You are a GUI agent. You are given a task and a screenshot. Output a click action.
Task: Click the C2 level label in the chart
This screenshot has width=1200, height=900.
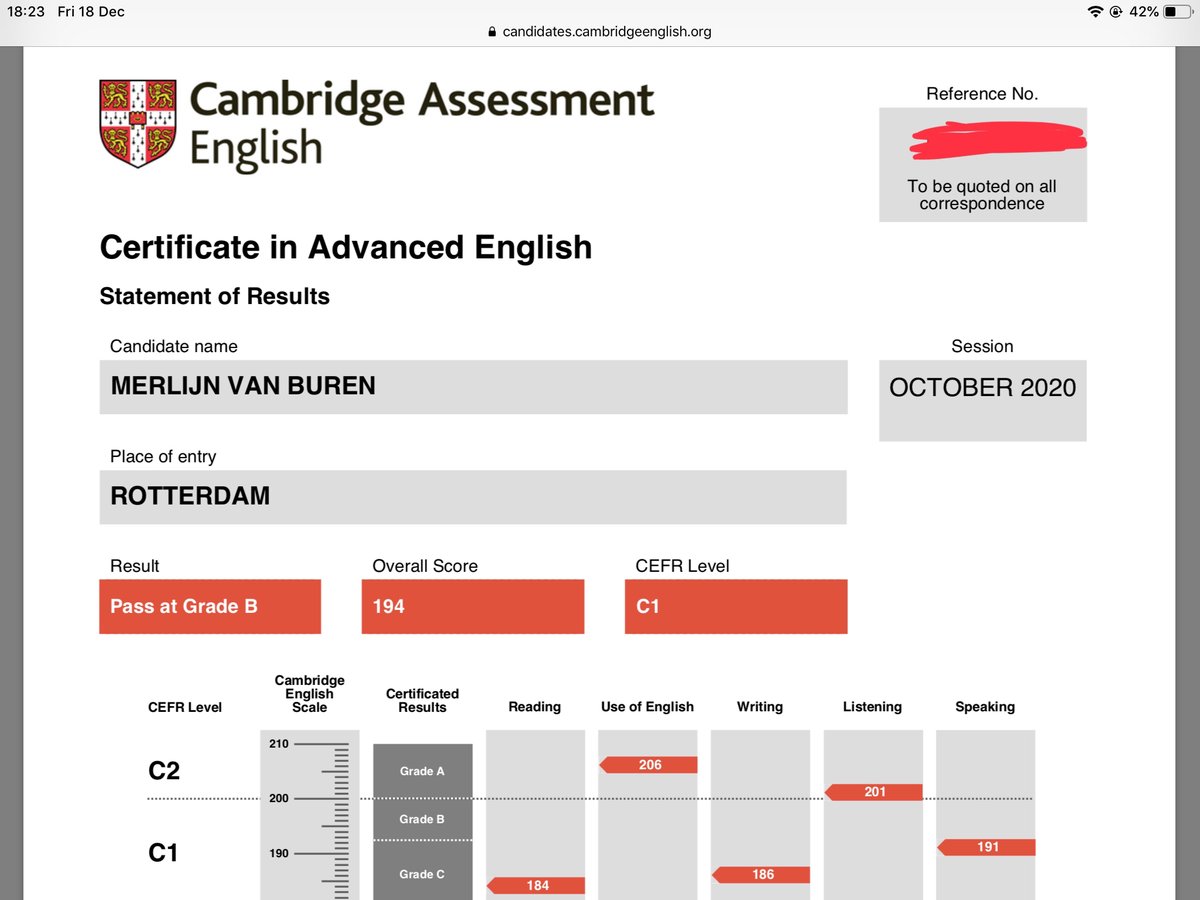(x=163, y=771)
